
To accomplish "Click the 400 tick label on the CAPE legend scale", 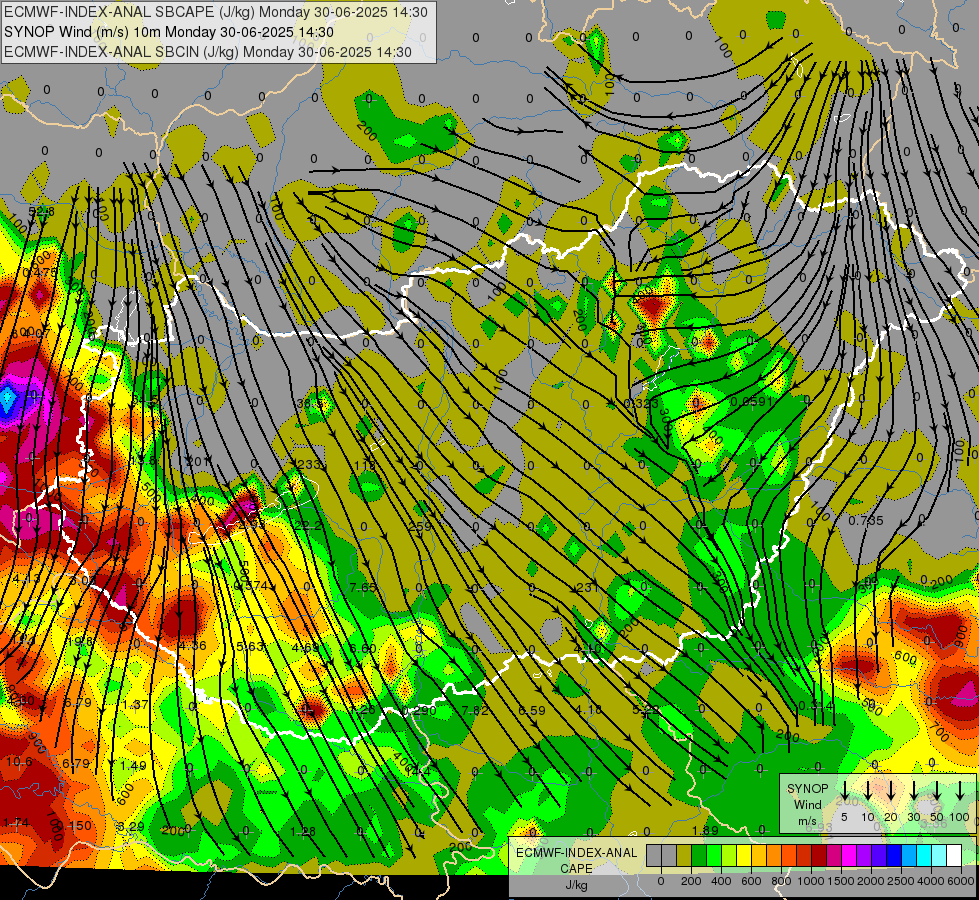I will [x=721, y=881].
